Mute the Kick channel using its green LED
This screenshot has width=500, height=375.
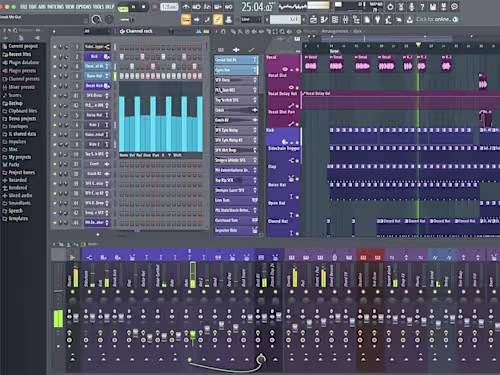(x=55, y=57)
